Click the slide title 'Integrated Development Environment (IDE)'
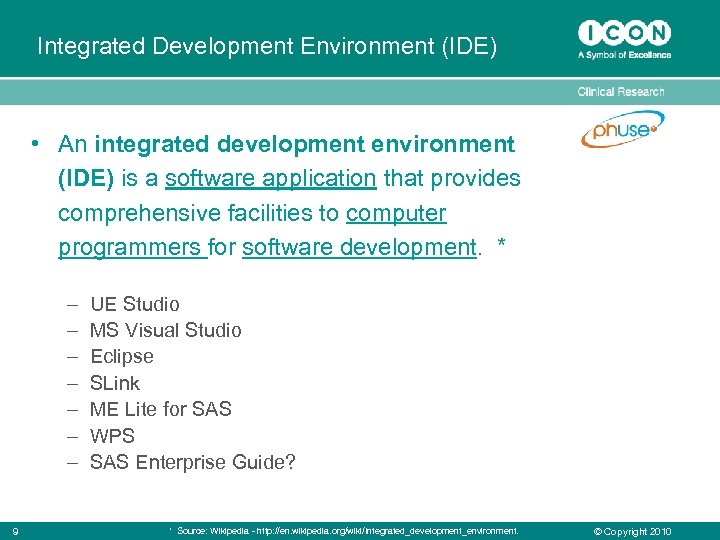Image resolution: width=720 pixels, height=540 pixels. pos(267,46)
